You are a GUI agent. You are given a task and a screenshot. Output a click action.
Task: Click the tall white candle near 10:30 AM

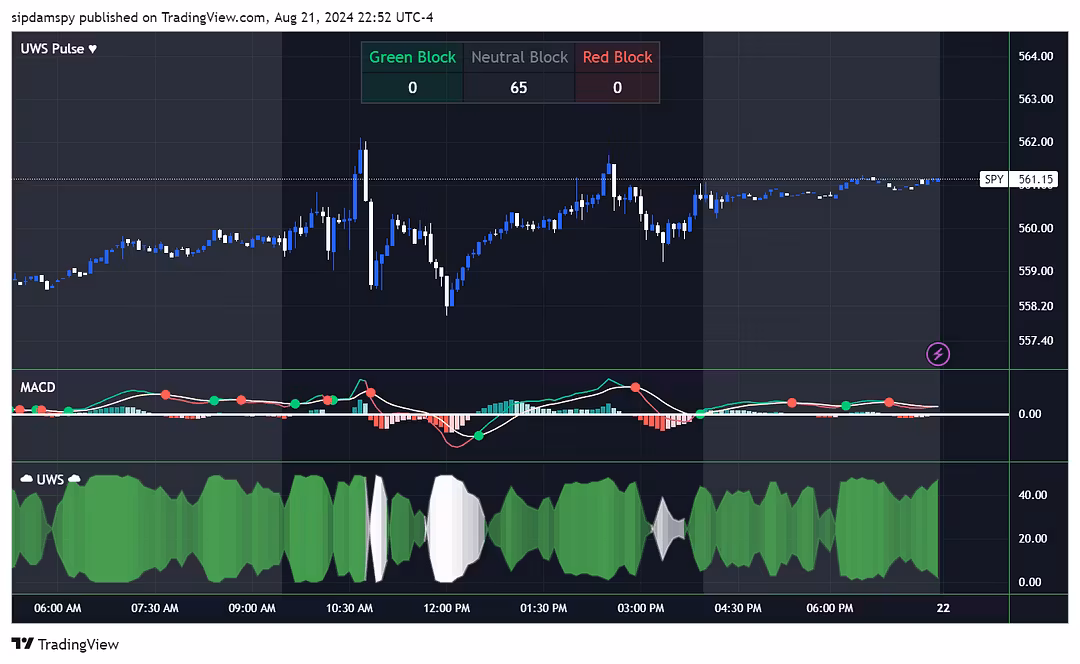pyautogui.click(x=365, y=174)
